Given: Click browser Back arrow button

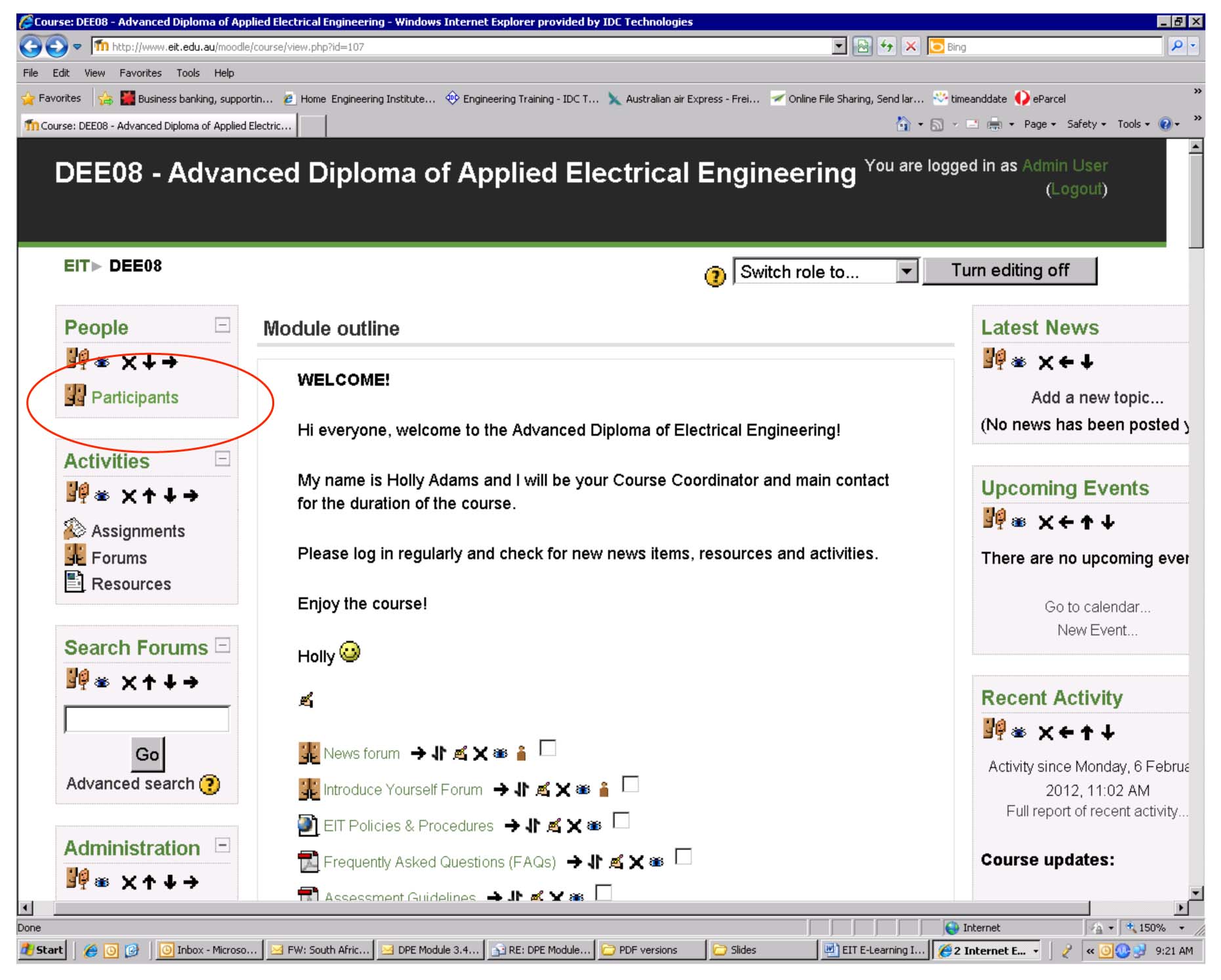Looking at the screenshot, I should 31,47.
